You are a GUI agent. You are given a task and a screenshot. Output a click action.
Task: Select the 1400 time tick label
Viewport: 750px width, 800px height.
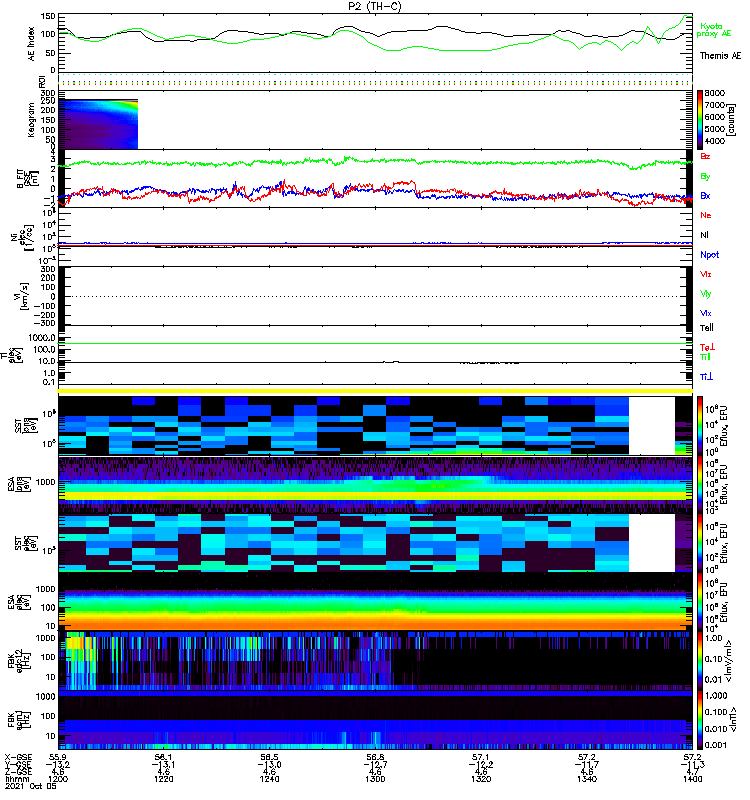pyautogui.click(x=692, y=779)
